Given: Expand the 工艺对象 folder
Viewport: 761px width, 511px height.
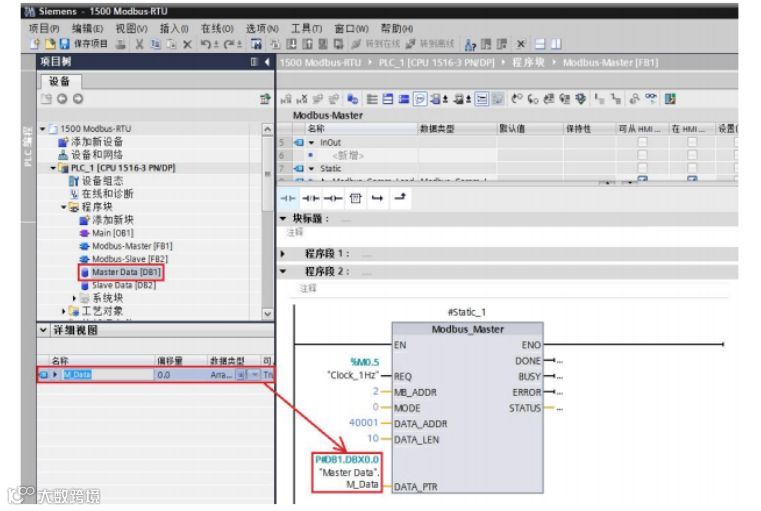Looking at the screenshot, I should (64, 311).
